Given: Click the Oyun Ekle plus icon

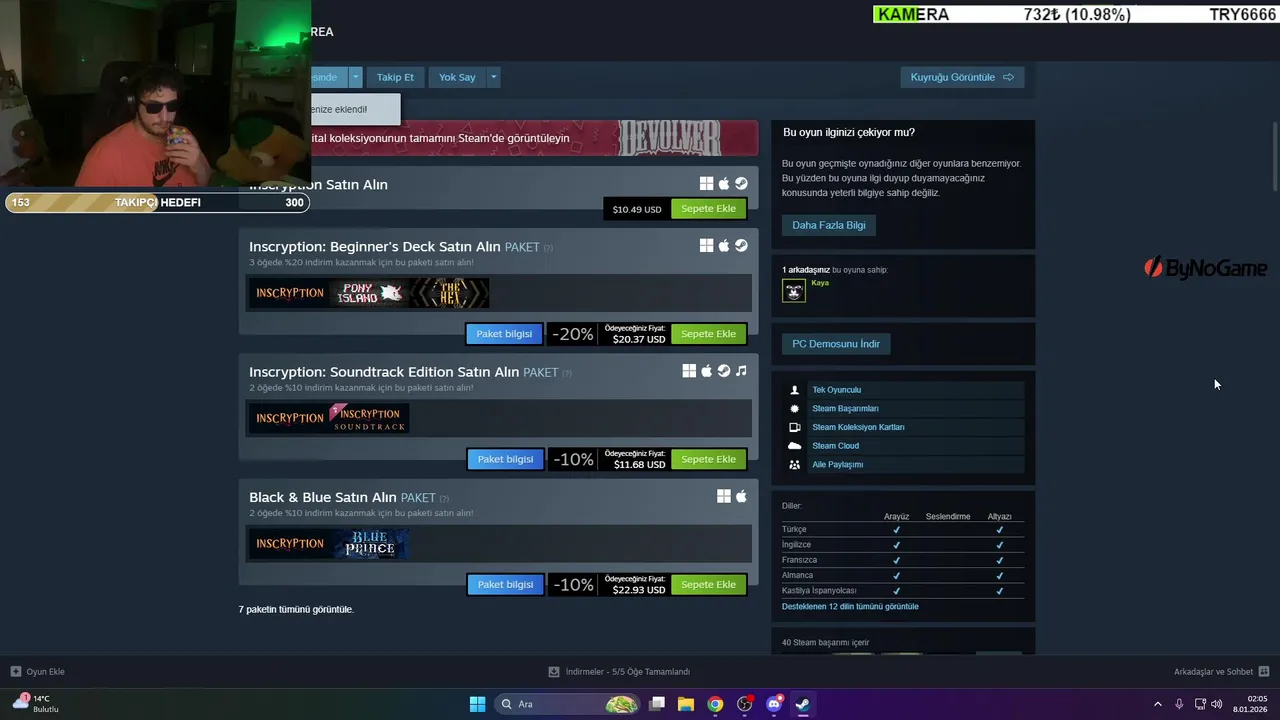Looking at the screenshot, I should (x=16, y=672).
